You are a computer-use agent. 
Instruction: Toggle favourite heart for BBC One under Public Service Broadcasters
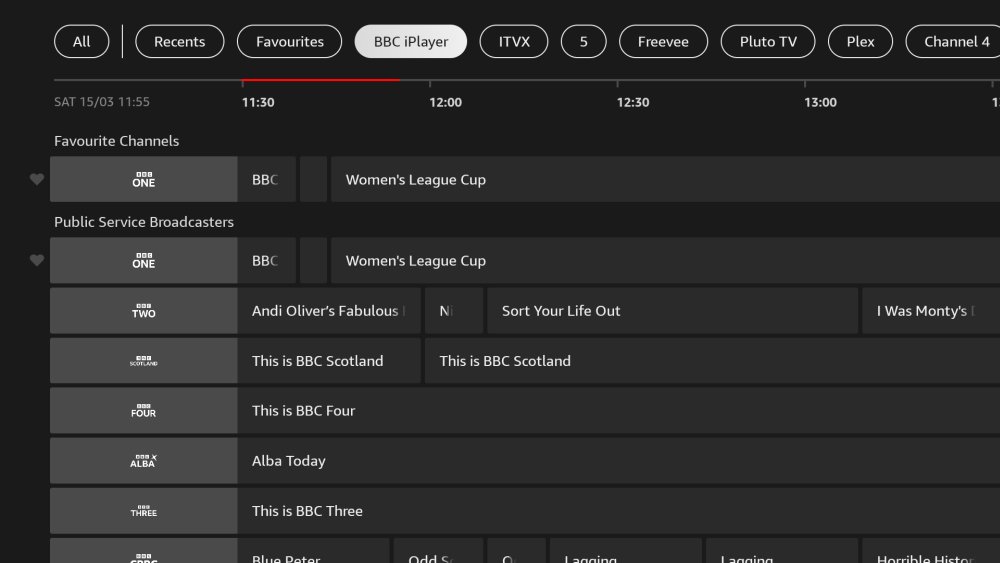tap(37, 261)
